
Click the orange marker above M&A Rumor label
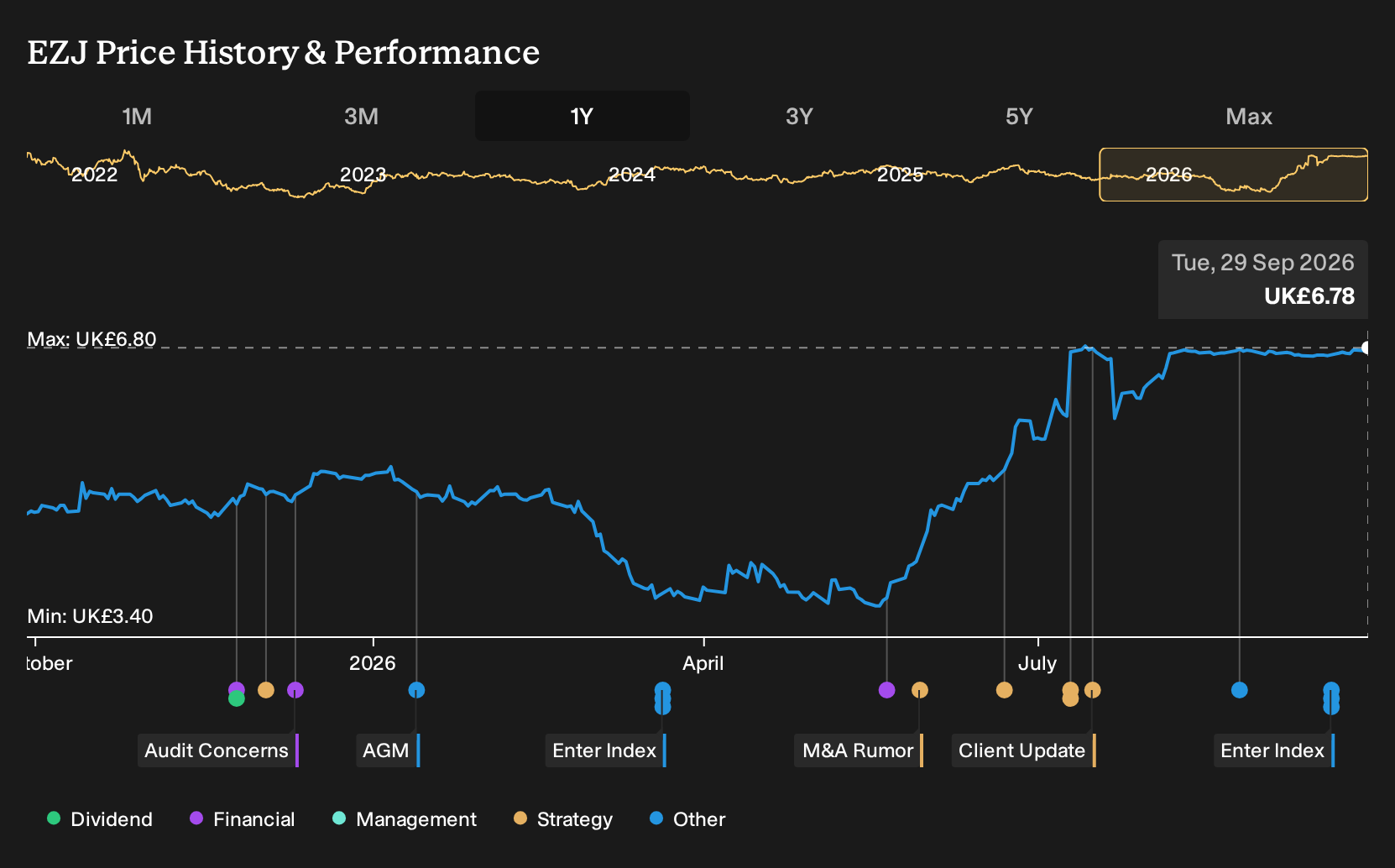(920, 690)
